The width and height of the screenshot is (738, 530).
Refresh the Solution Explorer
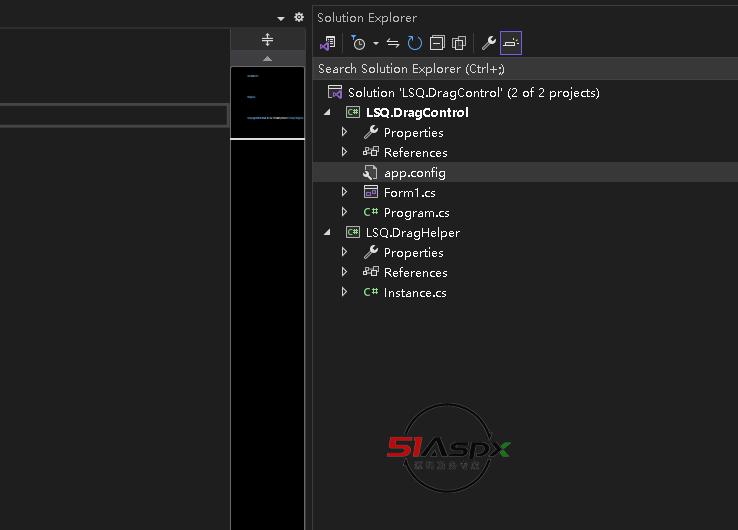(414, 43)
